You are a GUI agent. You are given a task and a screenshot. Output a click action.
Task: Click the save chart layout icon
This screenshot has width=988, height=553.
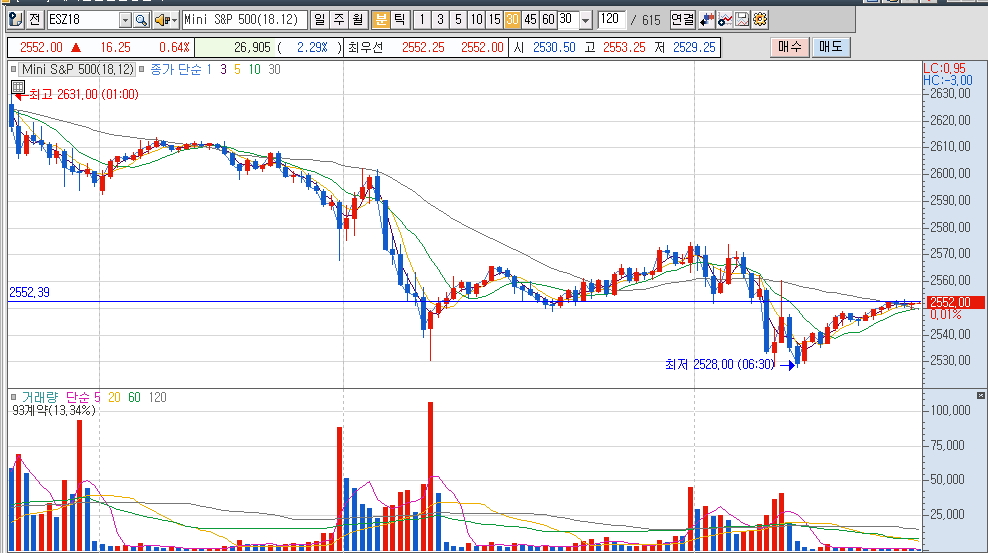(x=743, y=19)
